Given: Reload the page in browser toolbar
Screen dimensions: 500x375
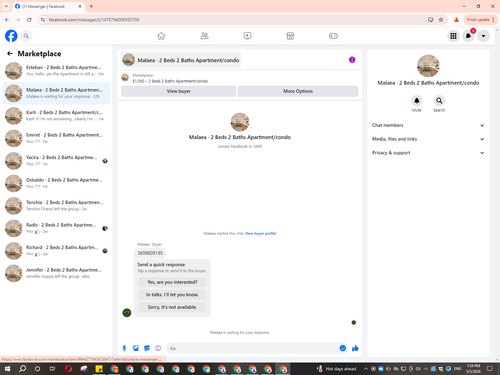Looking at the screenshot, I should pyautogui.click(x=29, y=20).
